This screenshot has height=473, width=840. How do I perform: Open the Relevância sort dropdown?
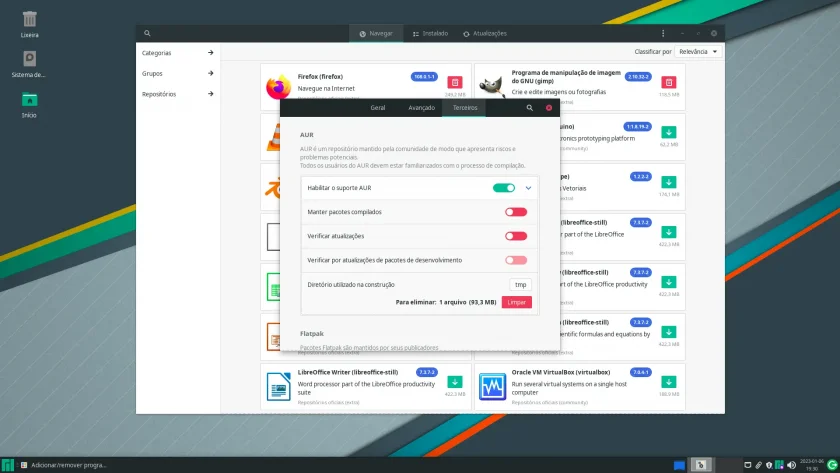click(x=698, y=51)
